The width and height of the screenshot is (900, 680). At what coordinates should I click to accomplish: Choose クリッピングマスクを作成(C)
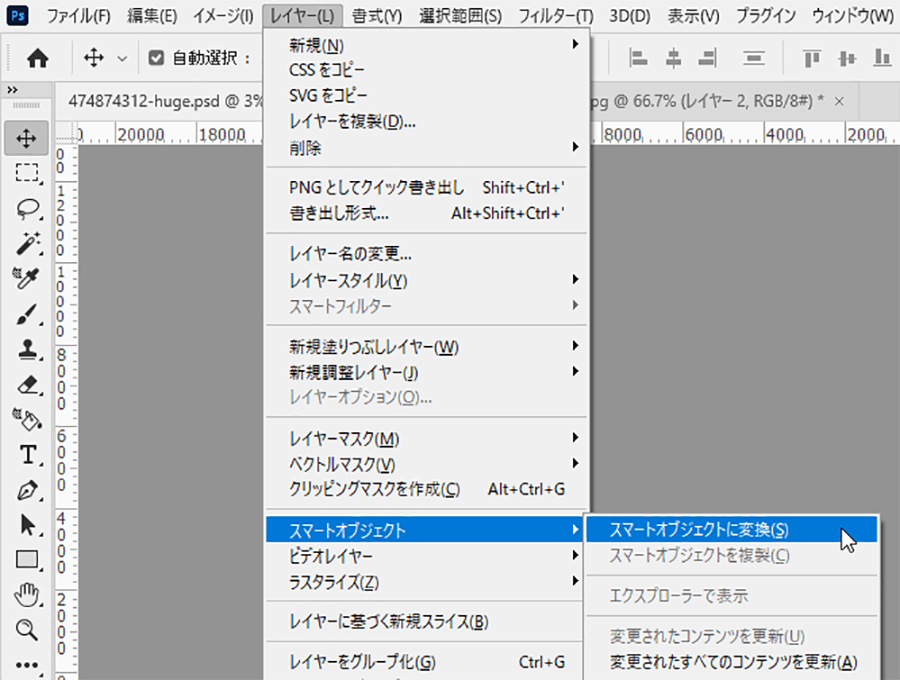(x=425, y=489)
